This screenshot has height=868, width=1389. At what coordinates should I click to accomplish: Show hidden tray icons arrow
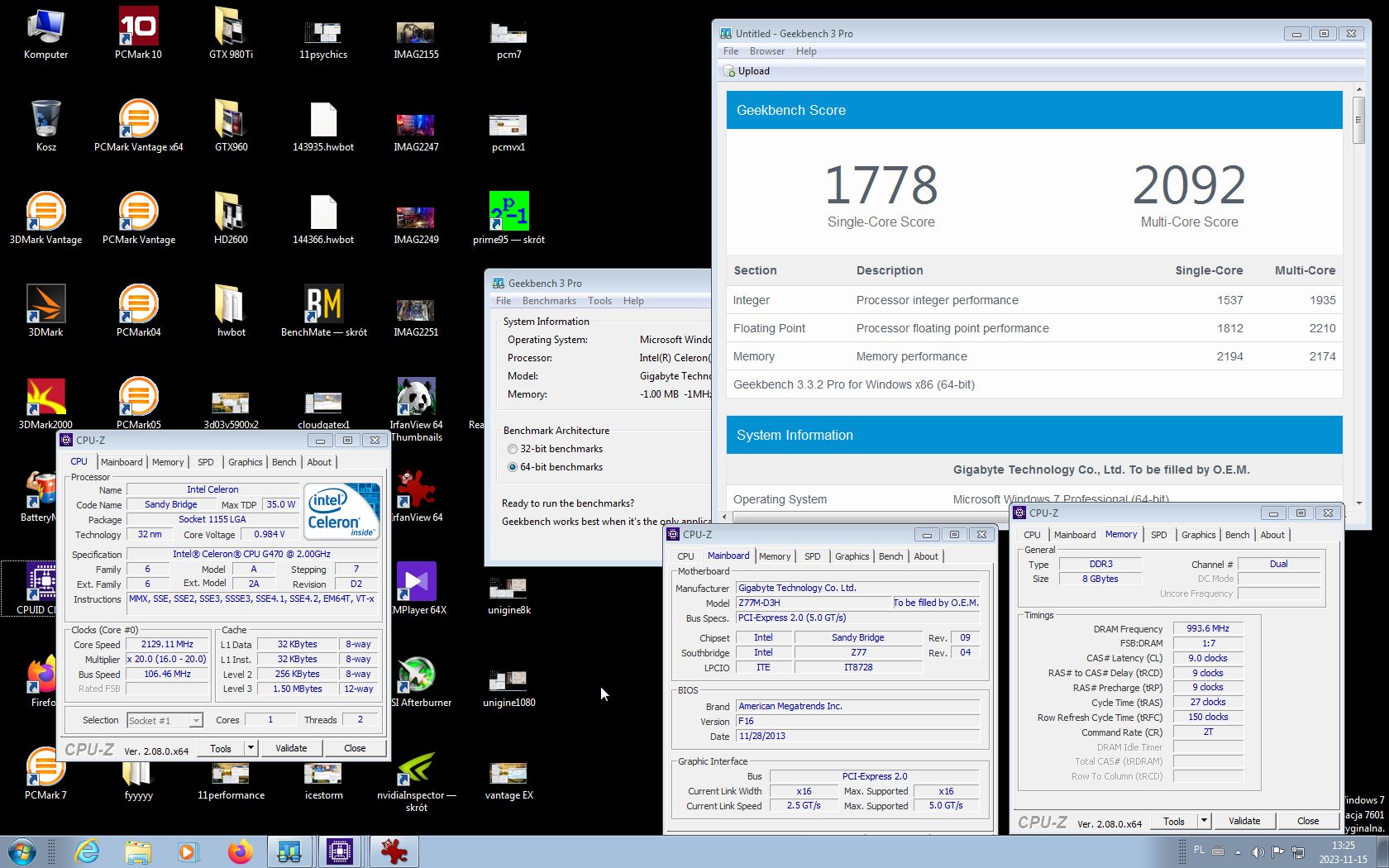tap(1238, 851)
